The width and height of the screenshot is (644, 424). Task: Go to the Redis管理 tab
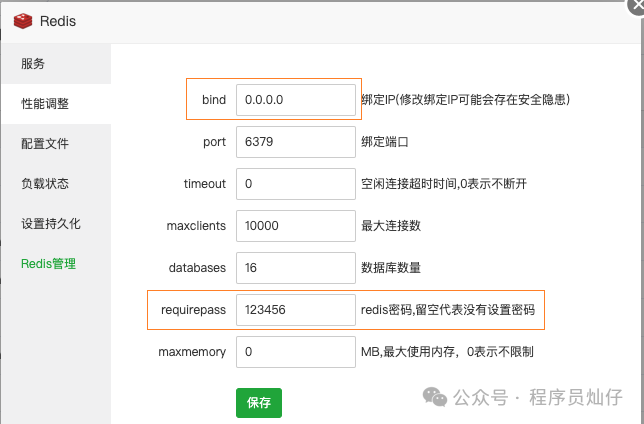tap(56, 263)
